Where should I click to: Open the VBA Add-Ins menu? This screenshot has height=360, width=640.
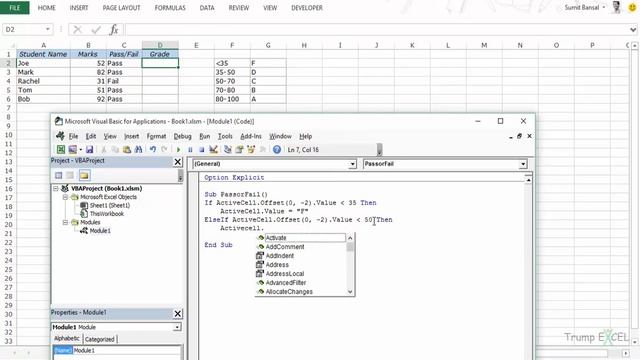point(251,136)
